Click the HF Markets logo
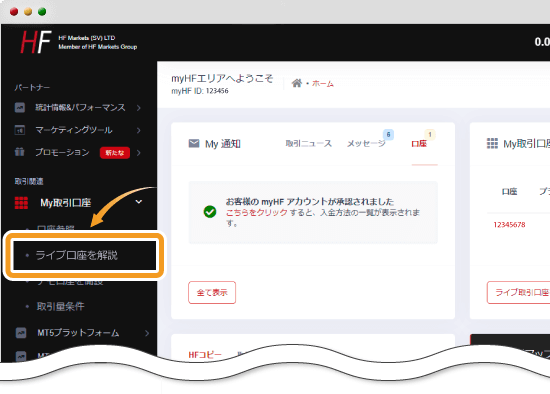550x394 pixels. [36, 42]
